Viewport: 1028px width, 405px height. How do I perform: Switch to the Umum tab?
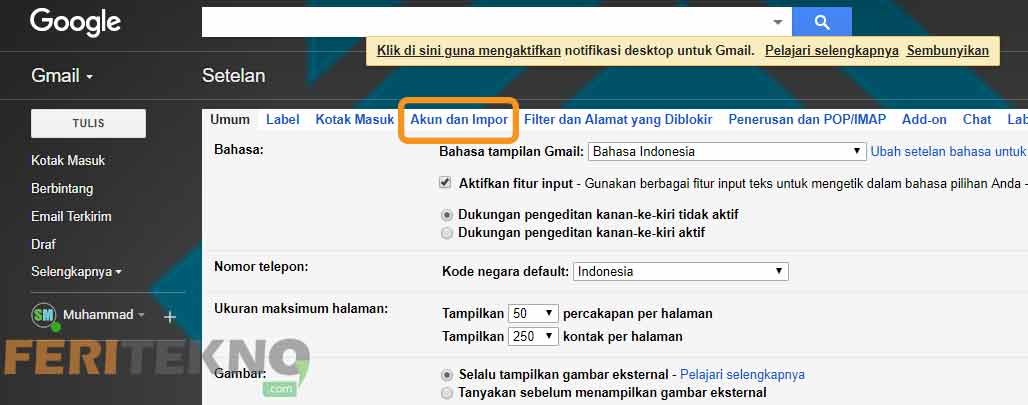point(230,119)
